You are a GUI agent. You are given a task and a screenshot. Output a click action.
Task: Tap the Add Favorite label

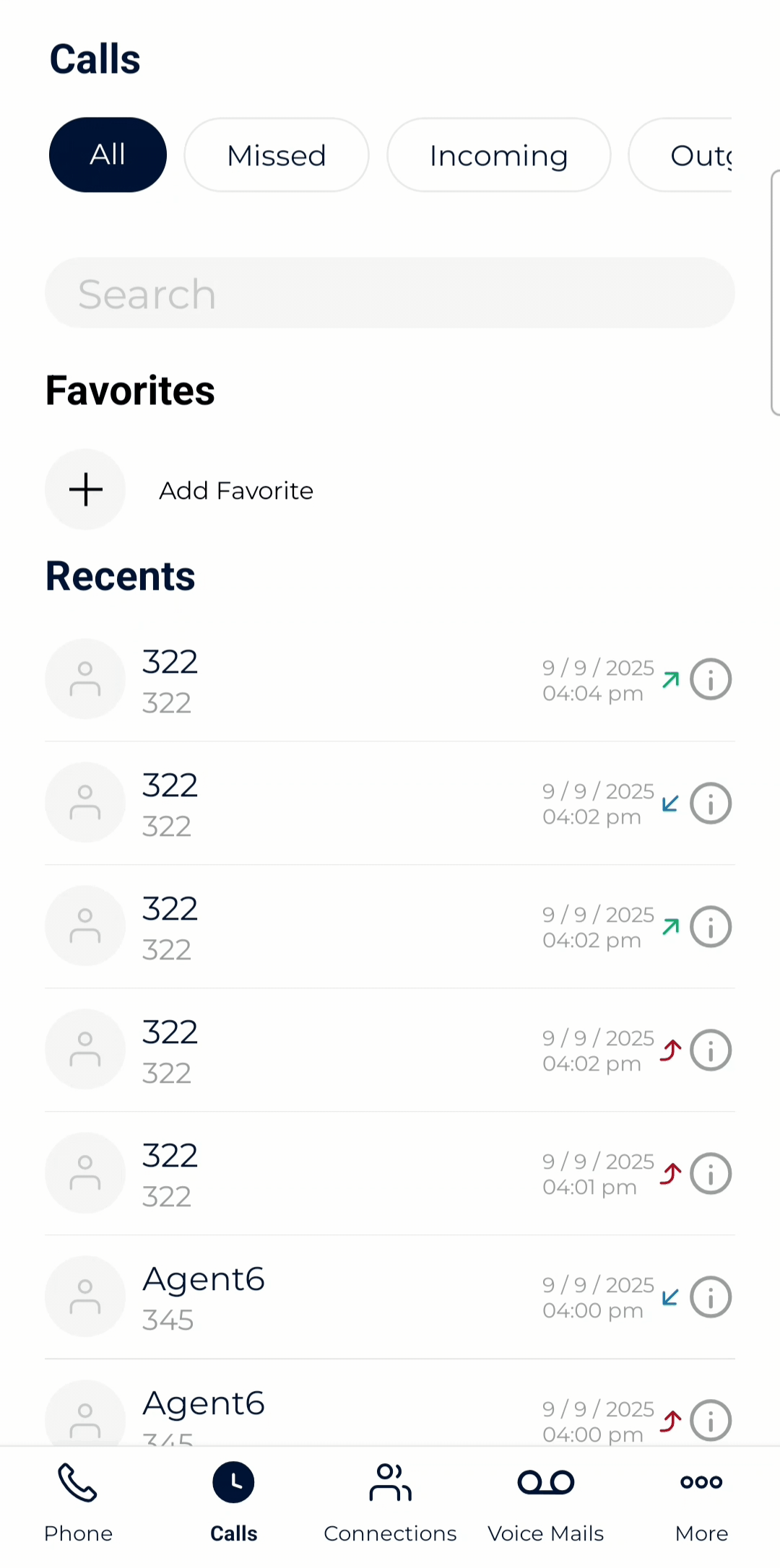(236, 491)
